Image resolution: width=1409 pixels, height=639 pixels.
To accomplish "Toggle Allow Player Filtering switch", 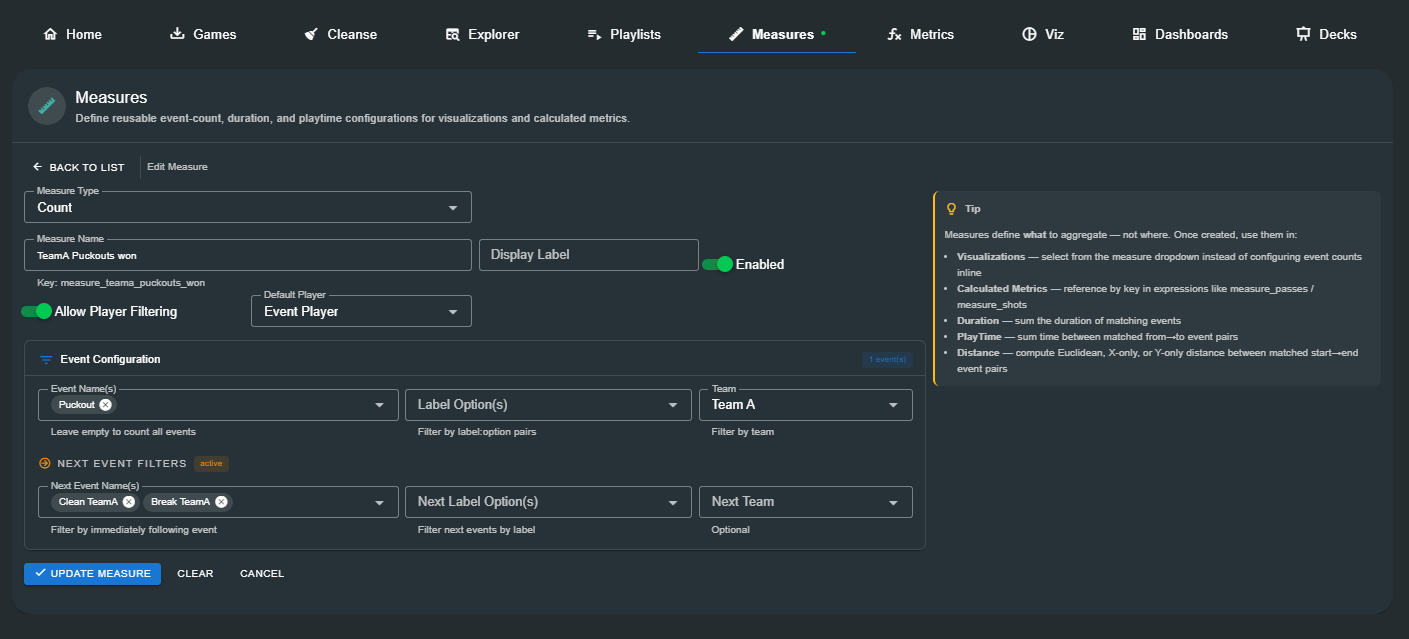I will click(36, 311).
